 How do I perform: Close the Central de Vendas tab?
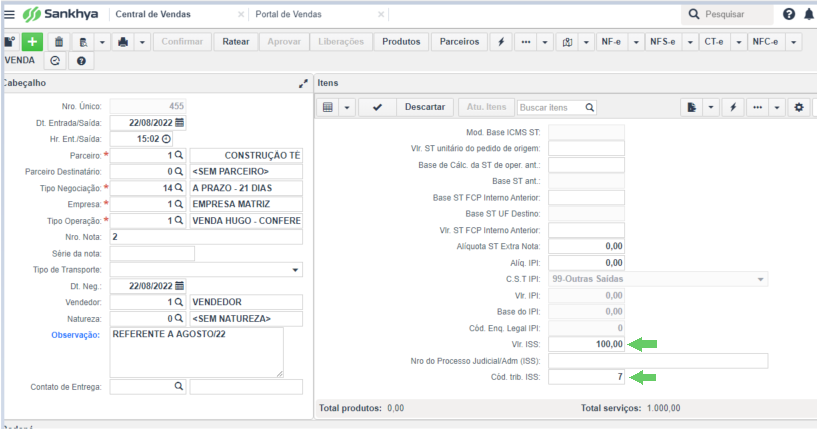pyautogui.click(x=241, y=15)
